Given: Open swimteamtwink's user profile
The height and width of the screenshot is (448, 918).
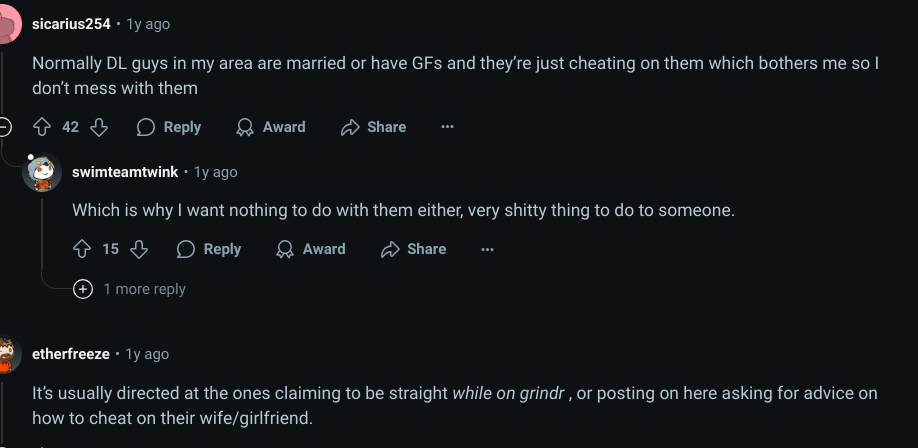Looking at the screenshot, I should pos(125,172).
